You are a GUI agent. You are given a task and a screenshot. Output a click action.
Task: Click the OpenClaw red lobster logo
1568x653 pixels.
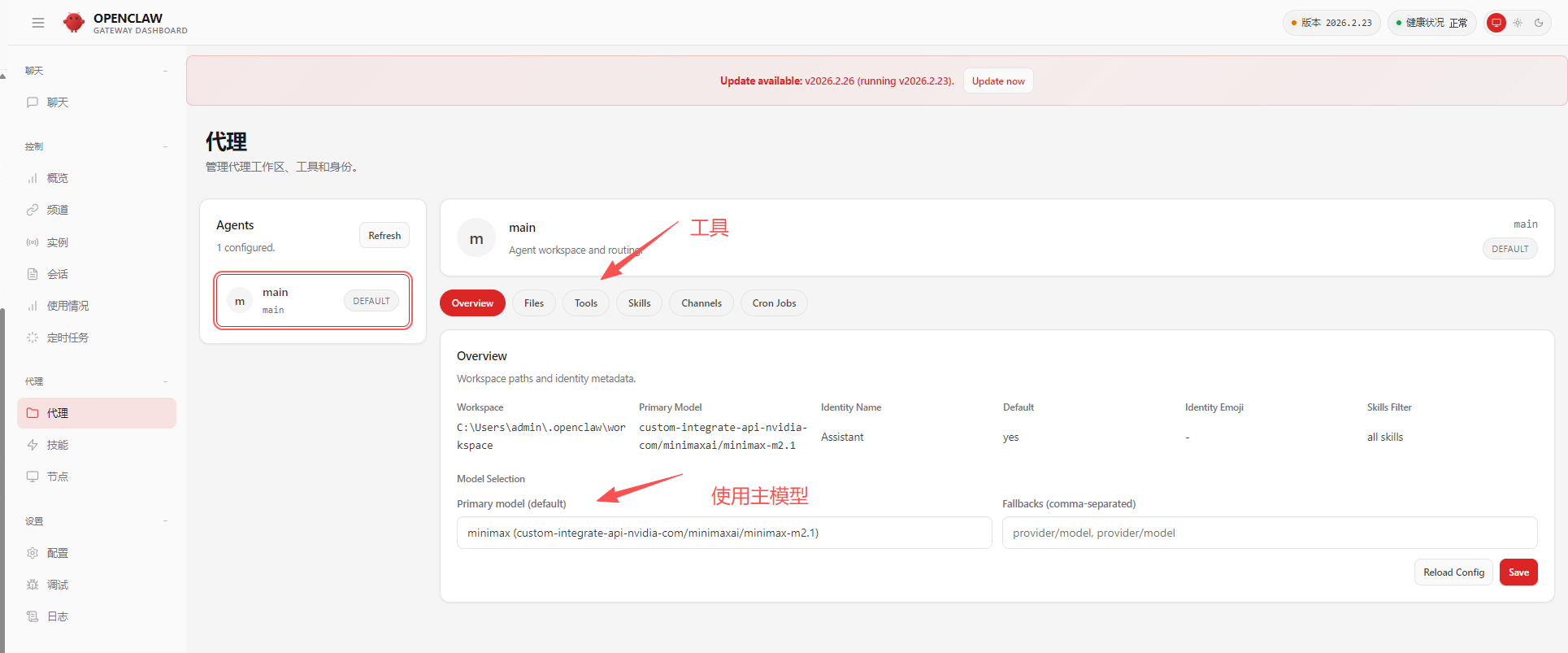(74, 23)
